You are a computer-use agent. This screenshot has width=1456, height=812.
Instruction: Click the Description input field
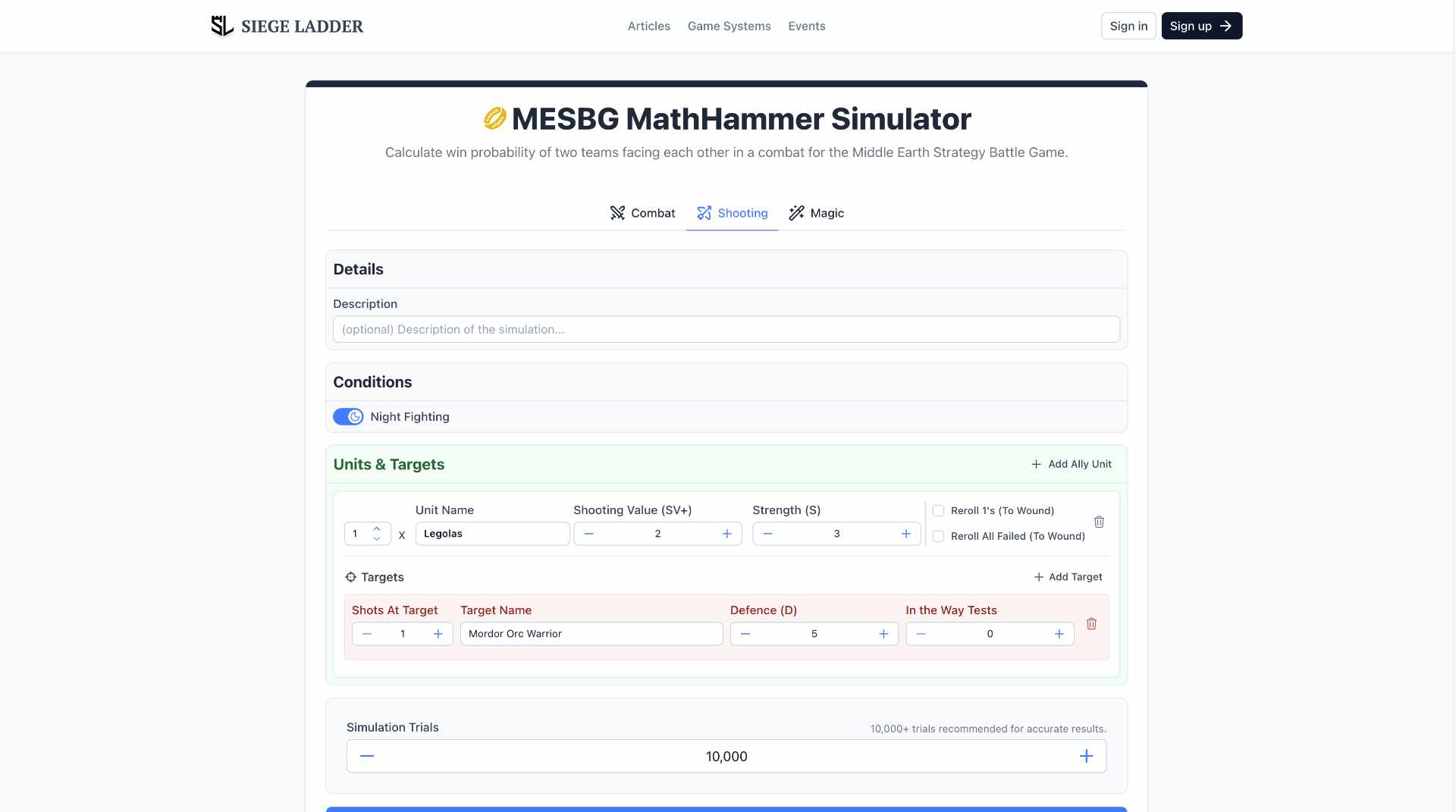[x=726, y=330]
